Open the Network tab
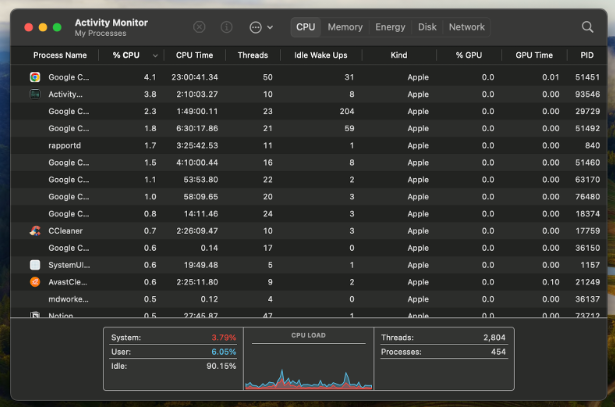The height and width of the screenshot is (407, 615). point(467,27)
